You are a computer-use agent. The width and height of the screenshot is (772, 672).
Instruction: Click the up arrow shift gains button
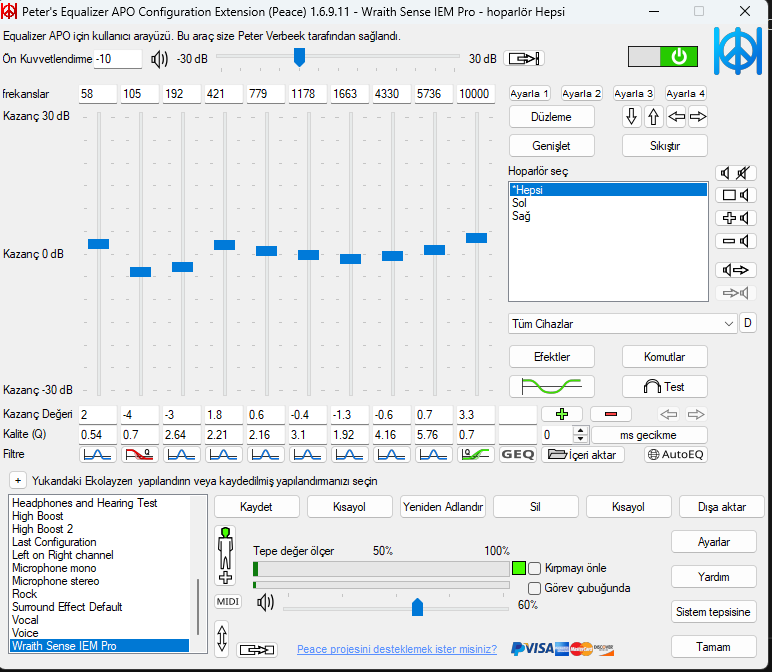[653, 117]
